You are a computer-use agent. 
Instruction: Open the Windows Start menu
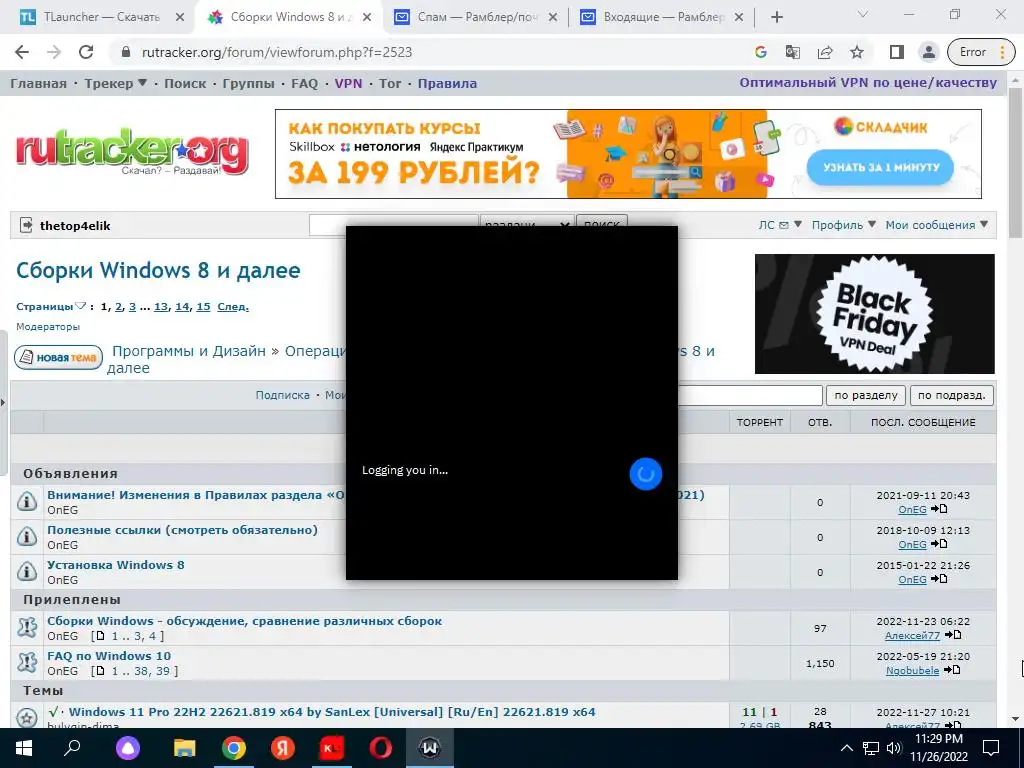(x=24, y=748)
